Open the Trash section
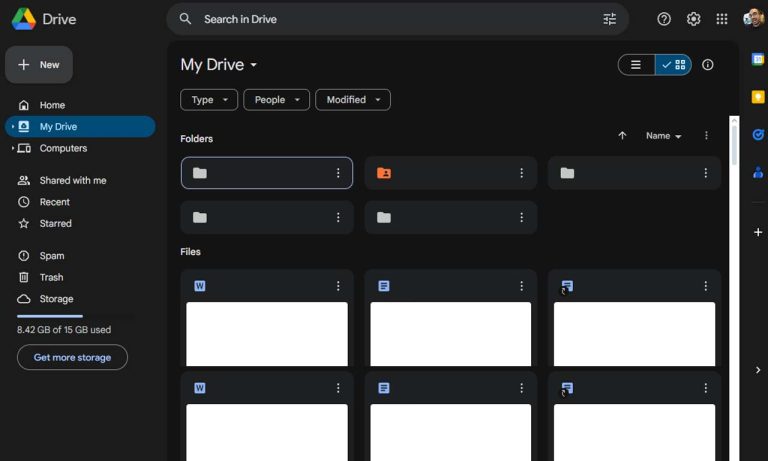The width and height of the screenshot is (768, 461). (80, 277)
